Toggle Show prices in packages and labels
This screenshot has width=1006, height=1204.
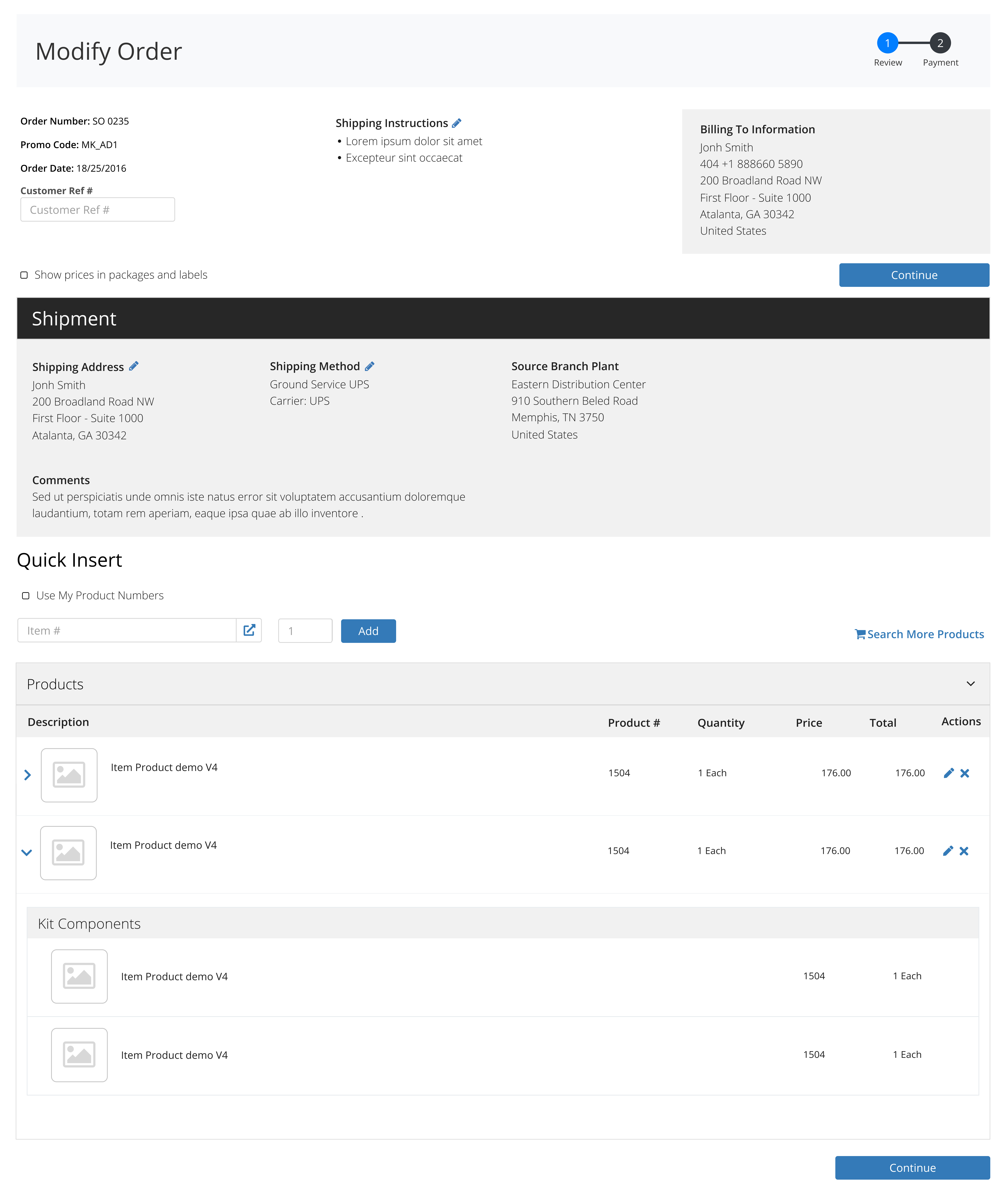(x=24, y=275)
